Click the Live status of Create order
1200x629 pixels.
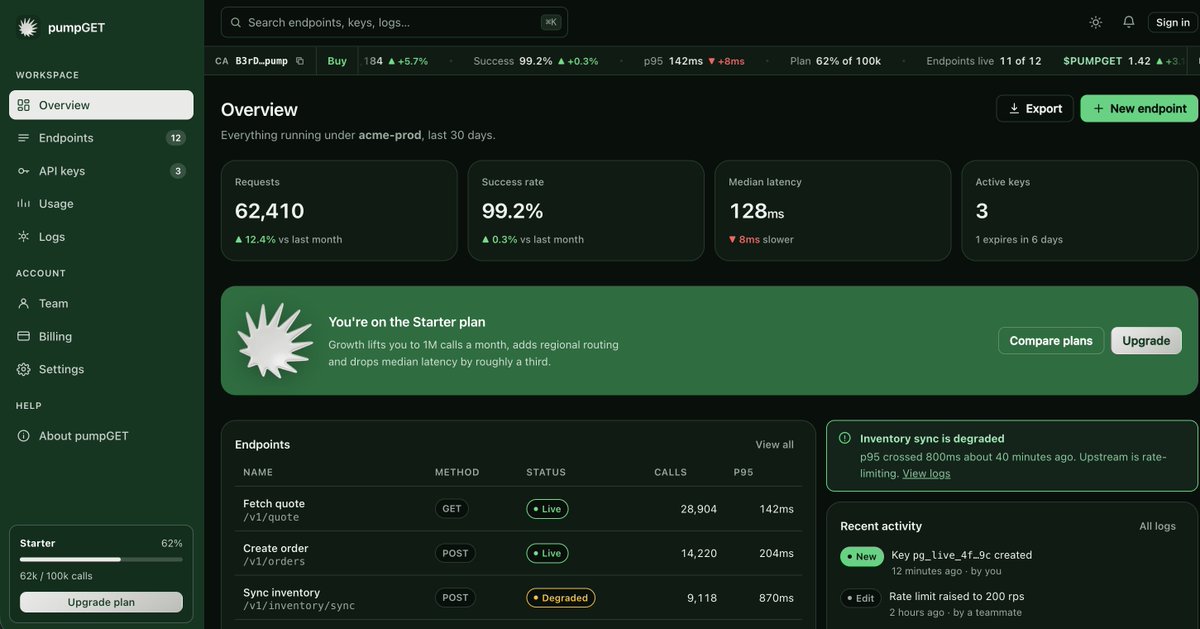click(547, 553)
